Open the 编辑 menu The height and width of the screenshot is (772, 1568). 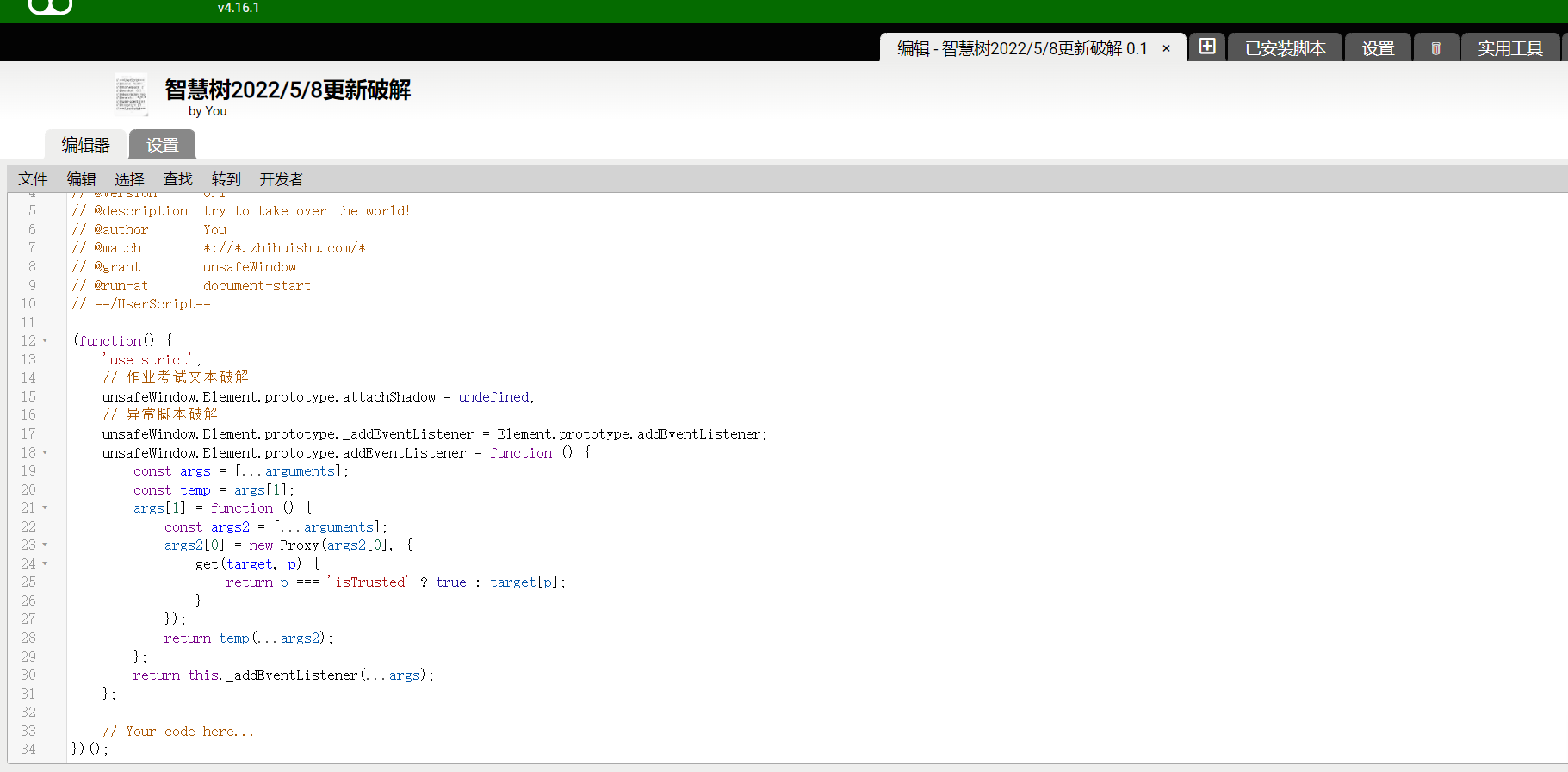click(81, 179)
